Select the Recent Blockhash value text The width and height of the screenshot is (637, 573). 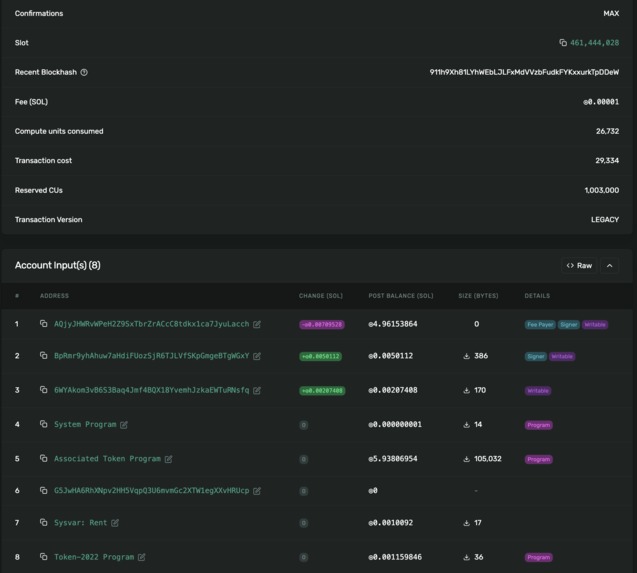coord(524,72)
